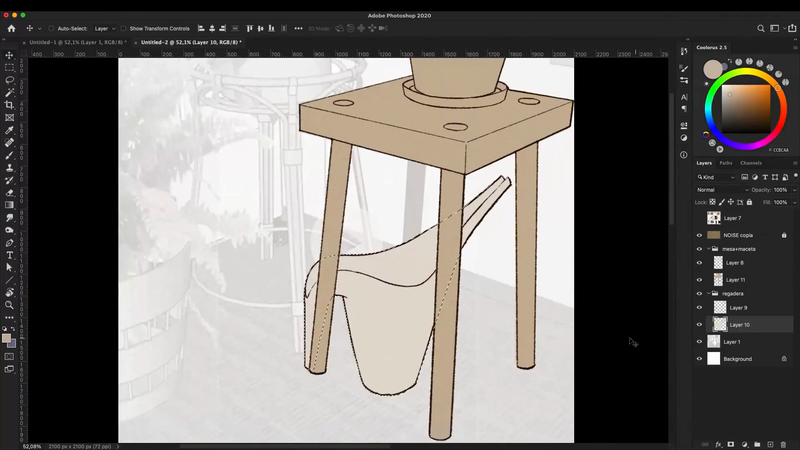Select the Zoom tool
Viewport: 800px width, 450px height.
point(10,305)
